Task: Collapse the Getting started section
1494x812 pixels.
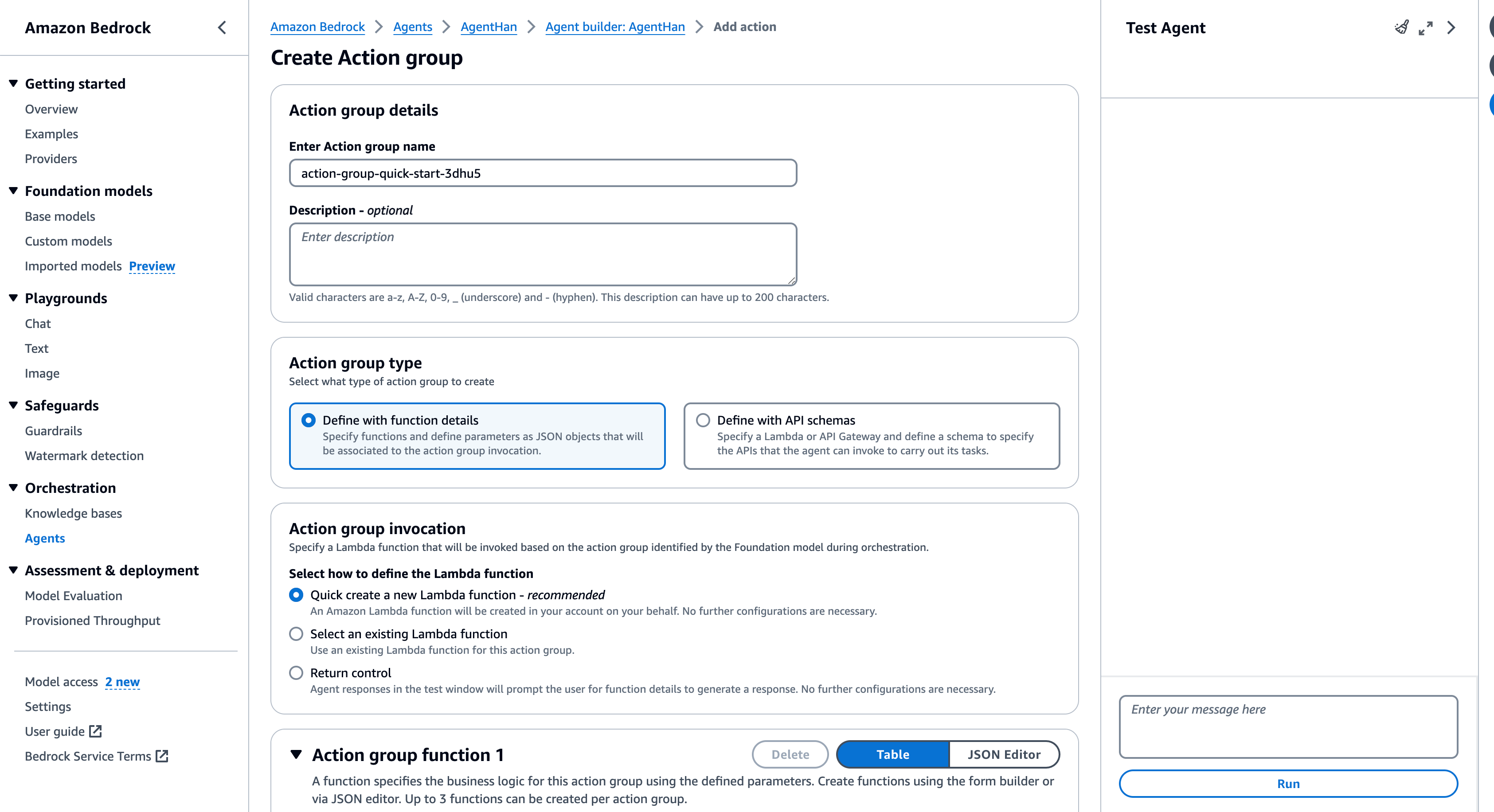Action: pos(13,83)
